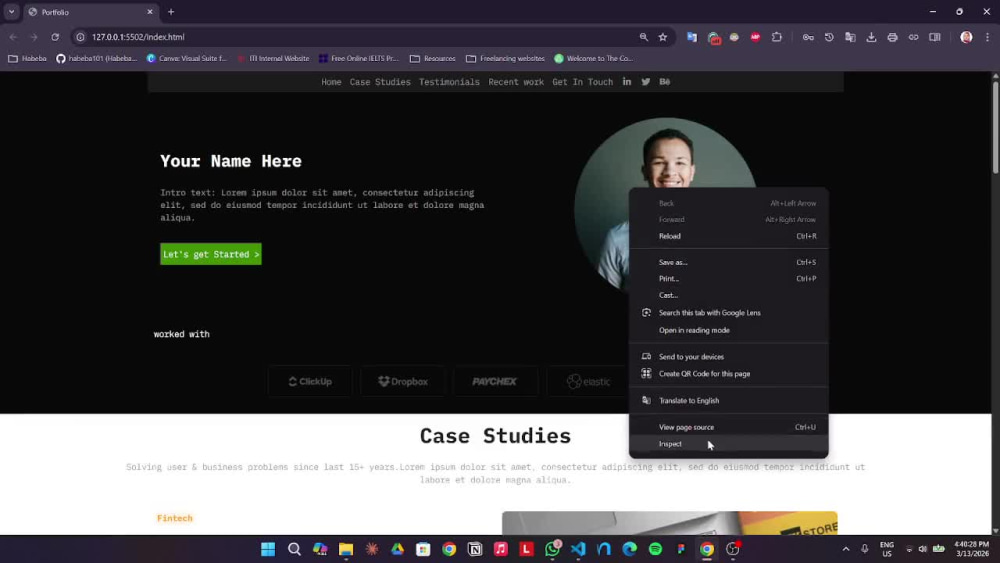Image resolution: width=1000 pixels, height=563 pixels.
Task: Click the LinkedIn icon in site navbar
Action: pyautogui.click(x=627, y=82)
